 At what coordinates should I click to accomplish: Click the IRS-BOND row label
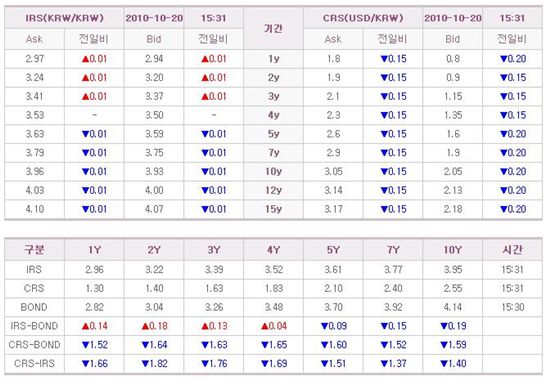click(34, 326)
